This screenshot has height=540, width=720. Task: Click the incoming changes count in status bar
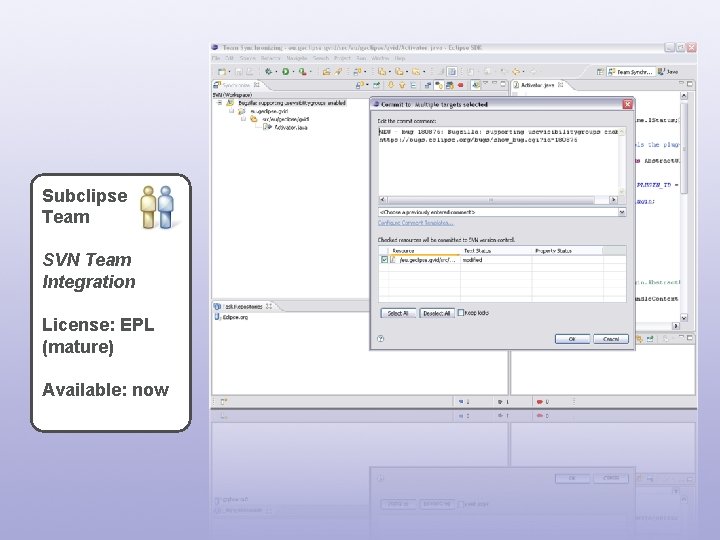pos(464,402)
